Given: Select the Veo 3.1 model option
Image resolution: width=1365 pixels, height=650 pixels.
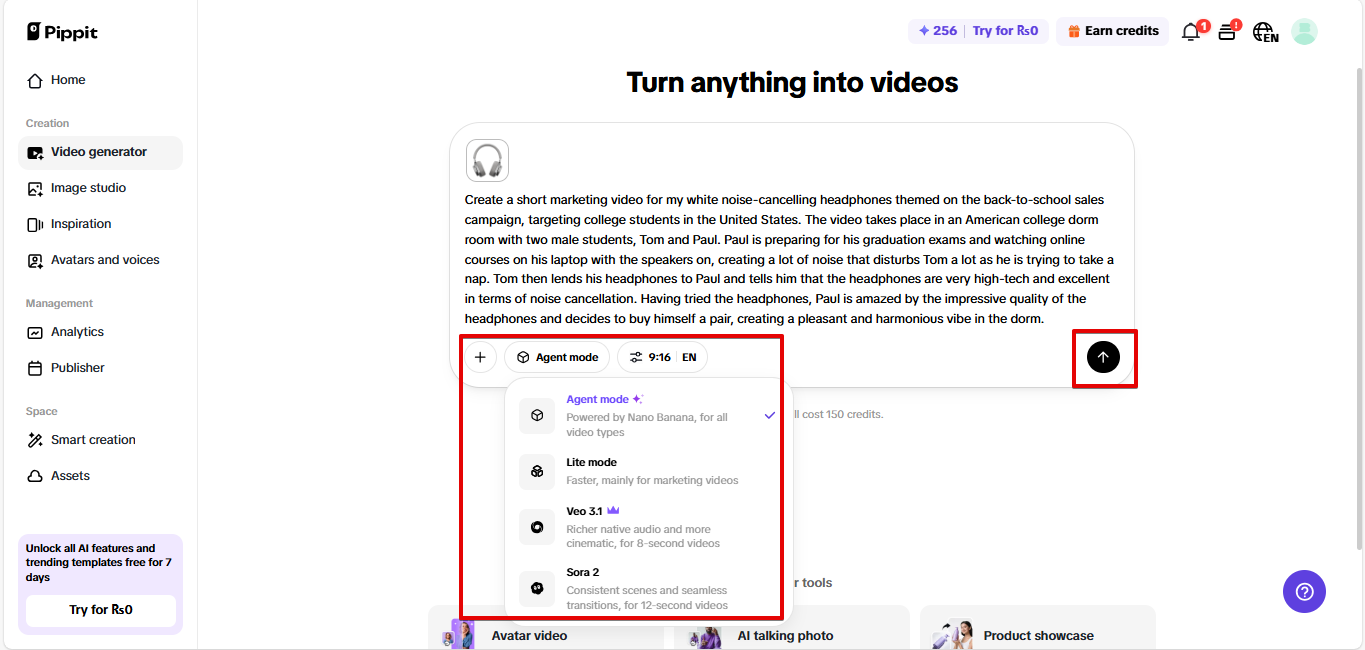Looking at the screenshot, I should (648, 527).
